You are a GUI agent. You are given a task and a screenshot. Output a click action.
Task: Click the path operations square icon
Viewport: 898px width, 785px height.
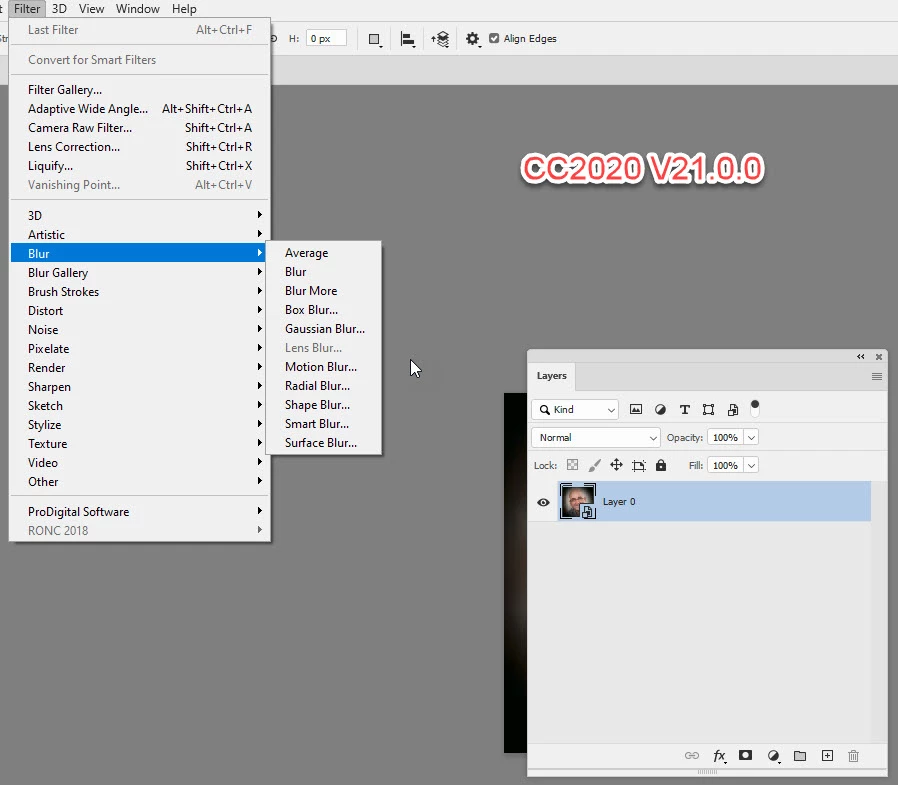point(375,39)
